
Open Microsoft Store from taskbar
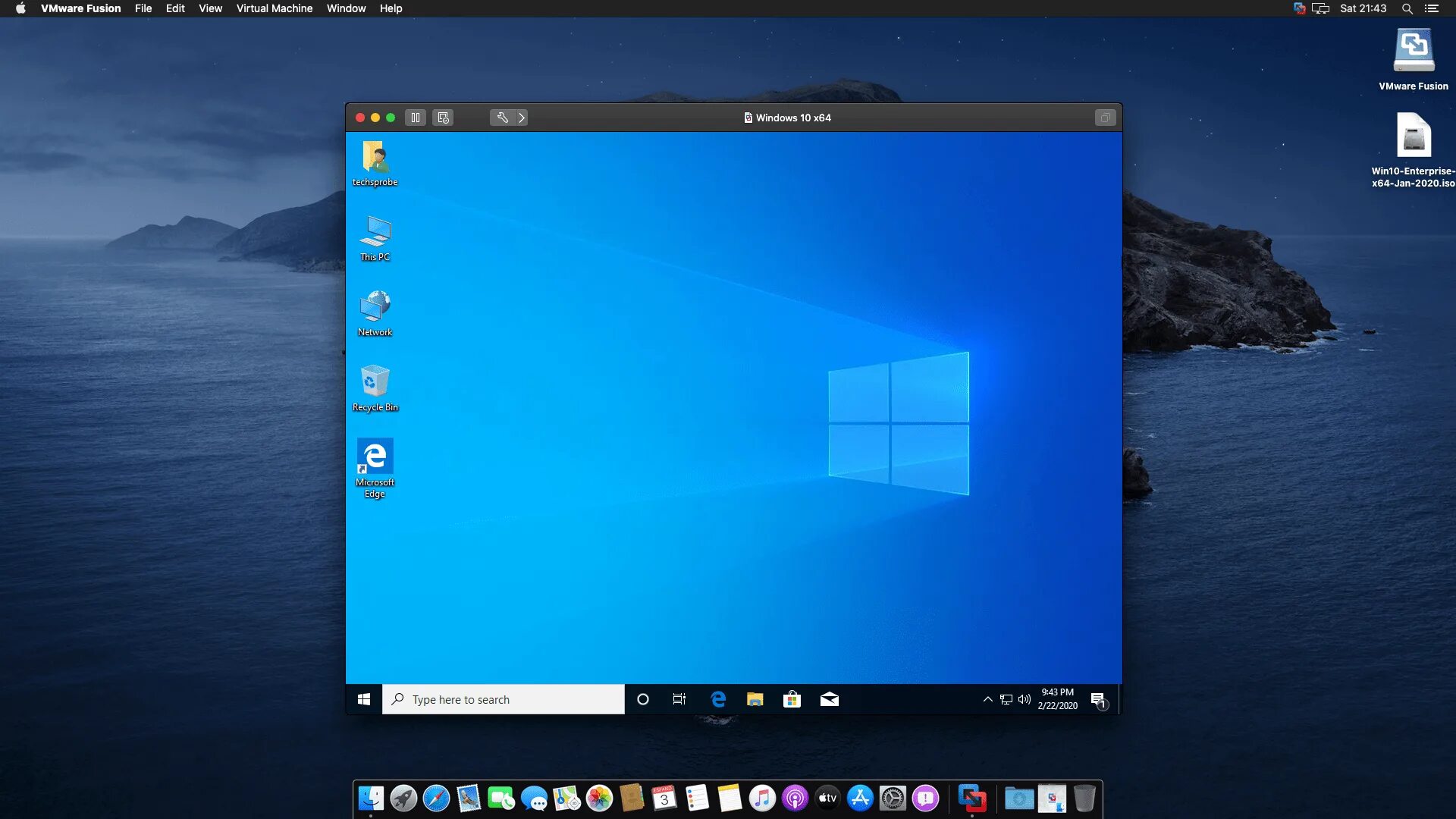click(x=792, y=699)
